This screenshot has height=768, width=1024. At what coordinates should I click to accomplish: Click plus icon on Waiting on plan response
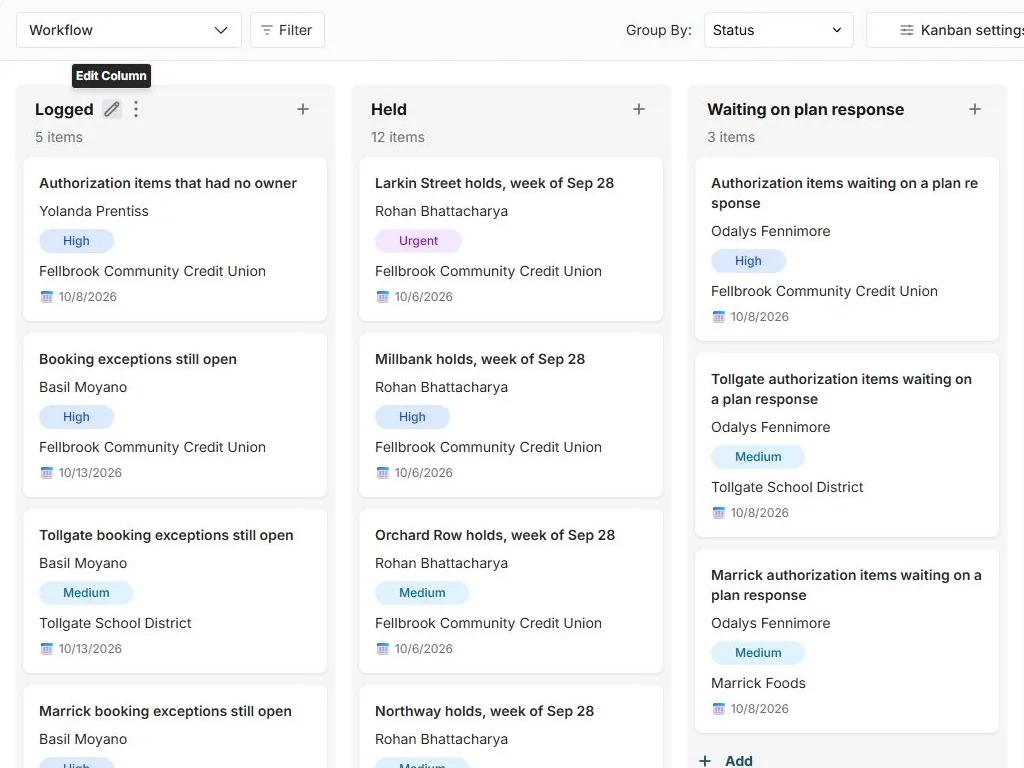click(x=975, y=109)
